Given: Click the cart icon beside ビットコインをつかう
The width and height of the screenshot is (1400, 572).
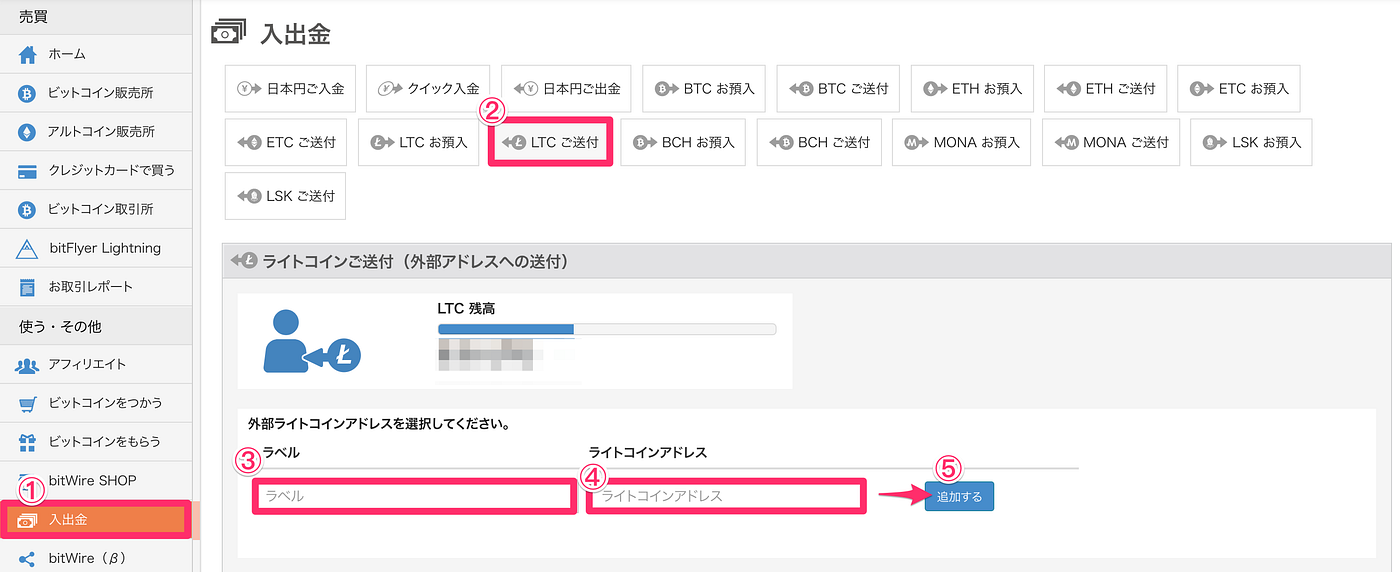Looking at the screenshot, I should [x=27, y=404].
